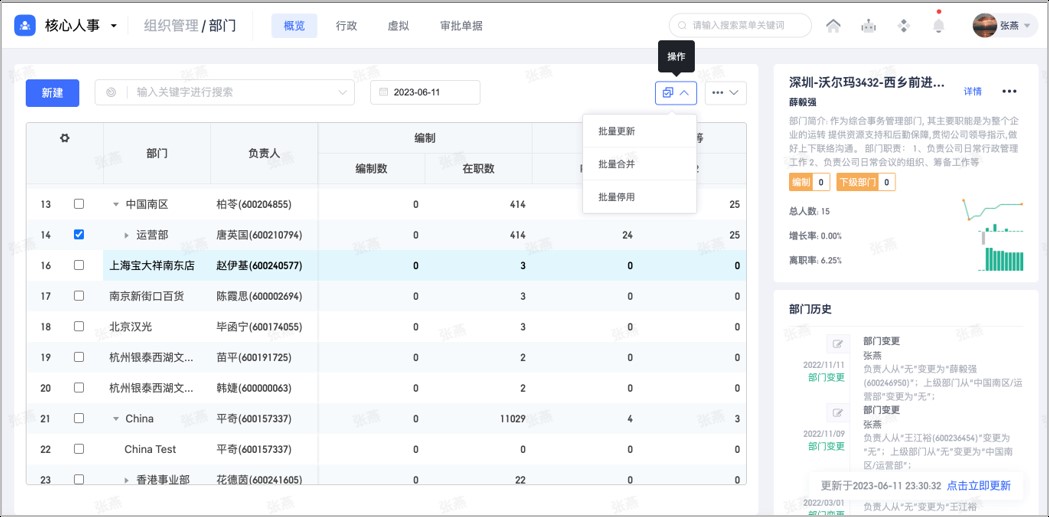Open three-dot menu on department card
Screen dimensions: 1049x517
(x=1009, y=92)
